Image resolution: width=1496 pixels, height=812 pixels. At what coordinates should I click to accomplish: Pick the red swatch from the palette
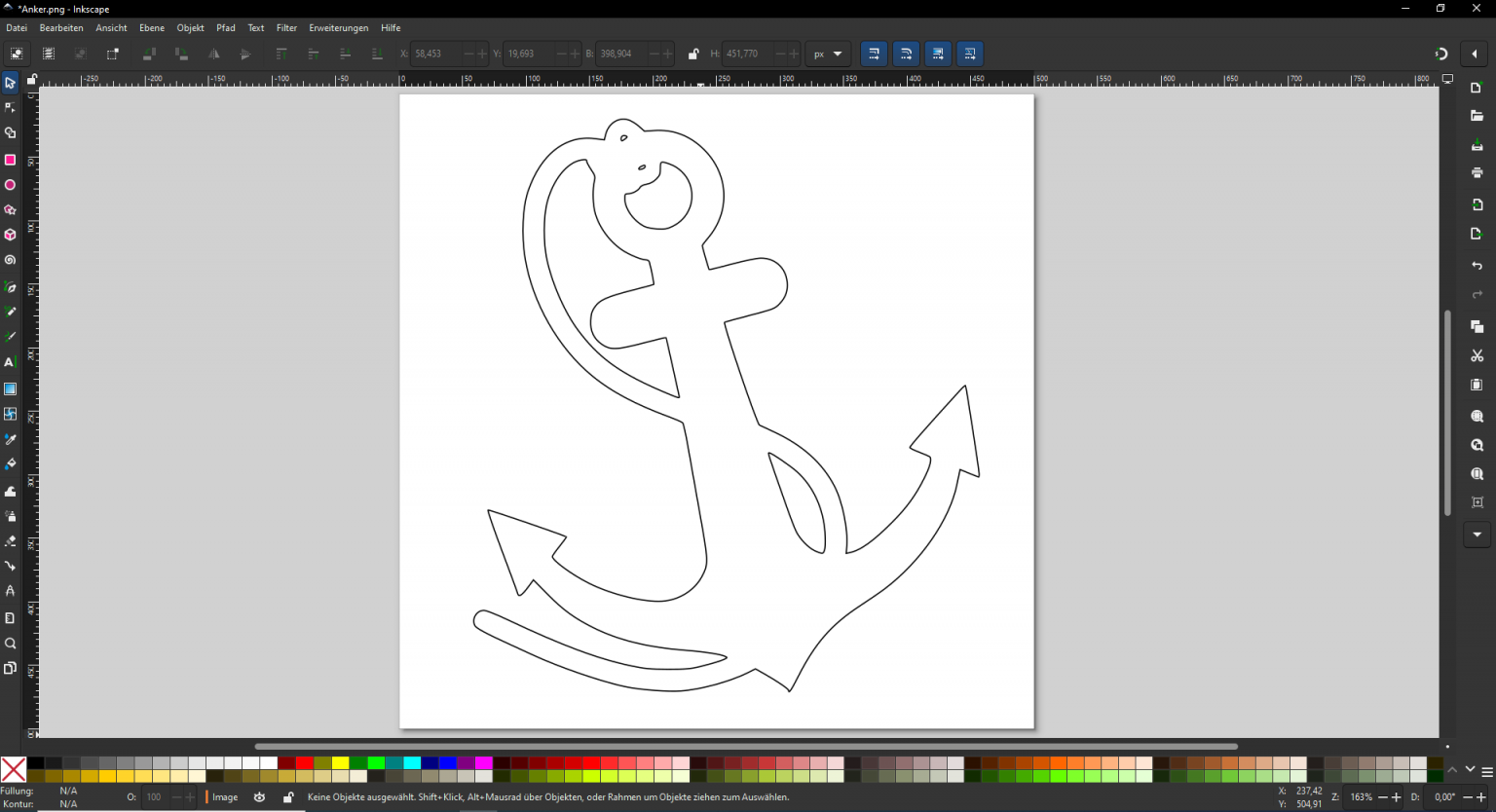click(x=306, y=764)
